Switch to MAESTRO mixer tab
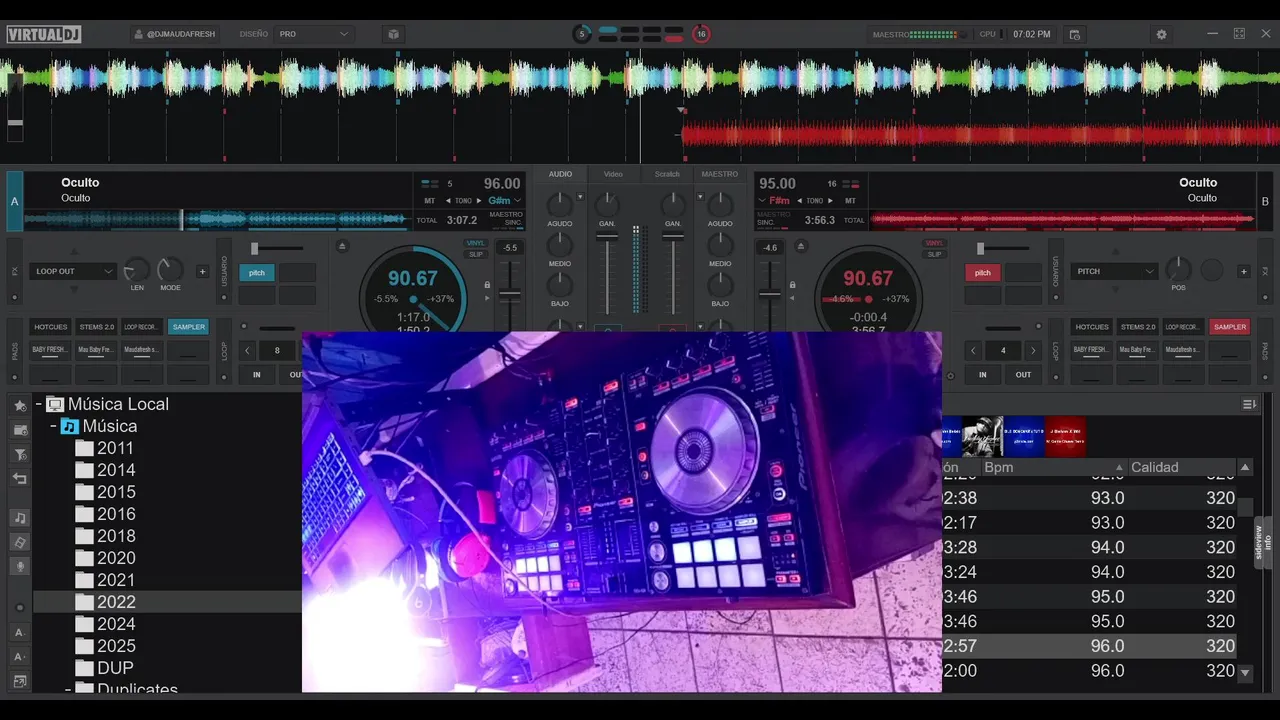Viewport: 1280px width, 720px height. pyautogui.click(x=720, y=174)
